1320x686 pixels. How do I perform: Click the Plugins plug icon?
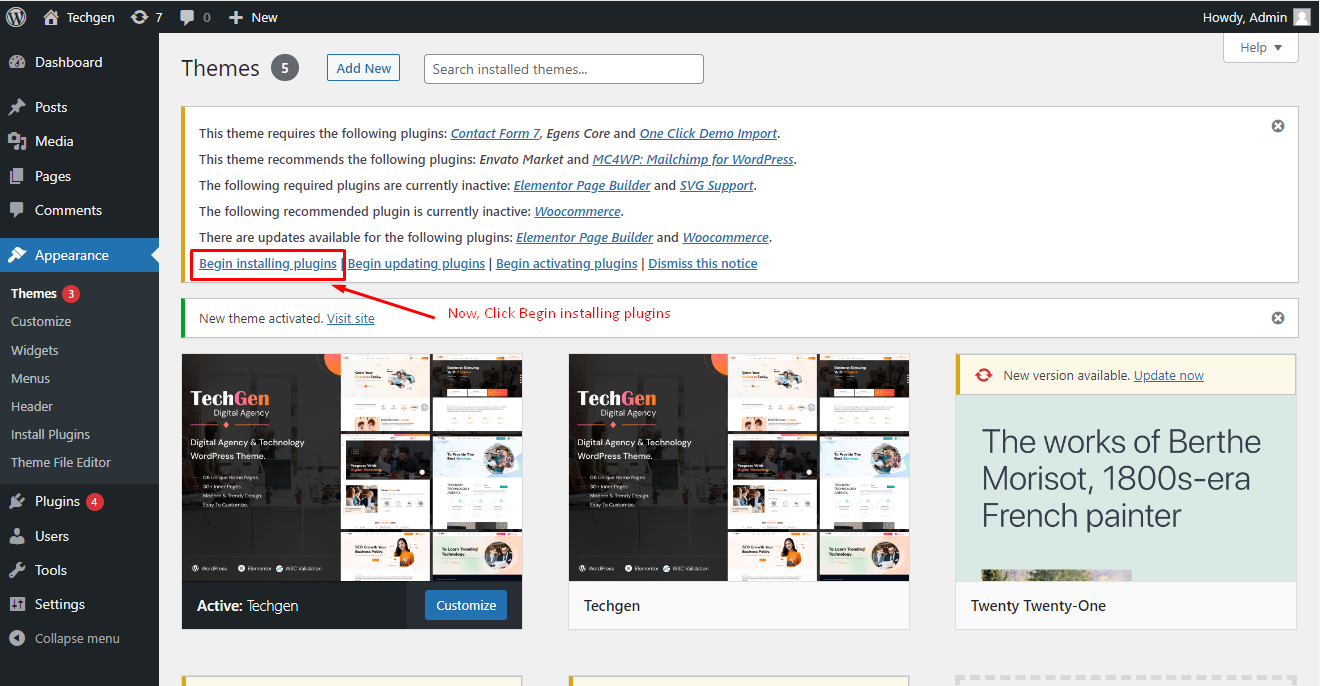(x=17, y=501)
